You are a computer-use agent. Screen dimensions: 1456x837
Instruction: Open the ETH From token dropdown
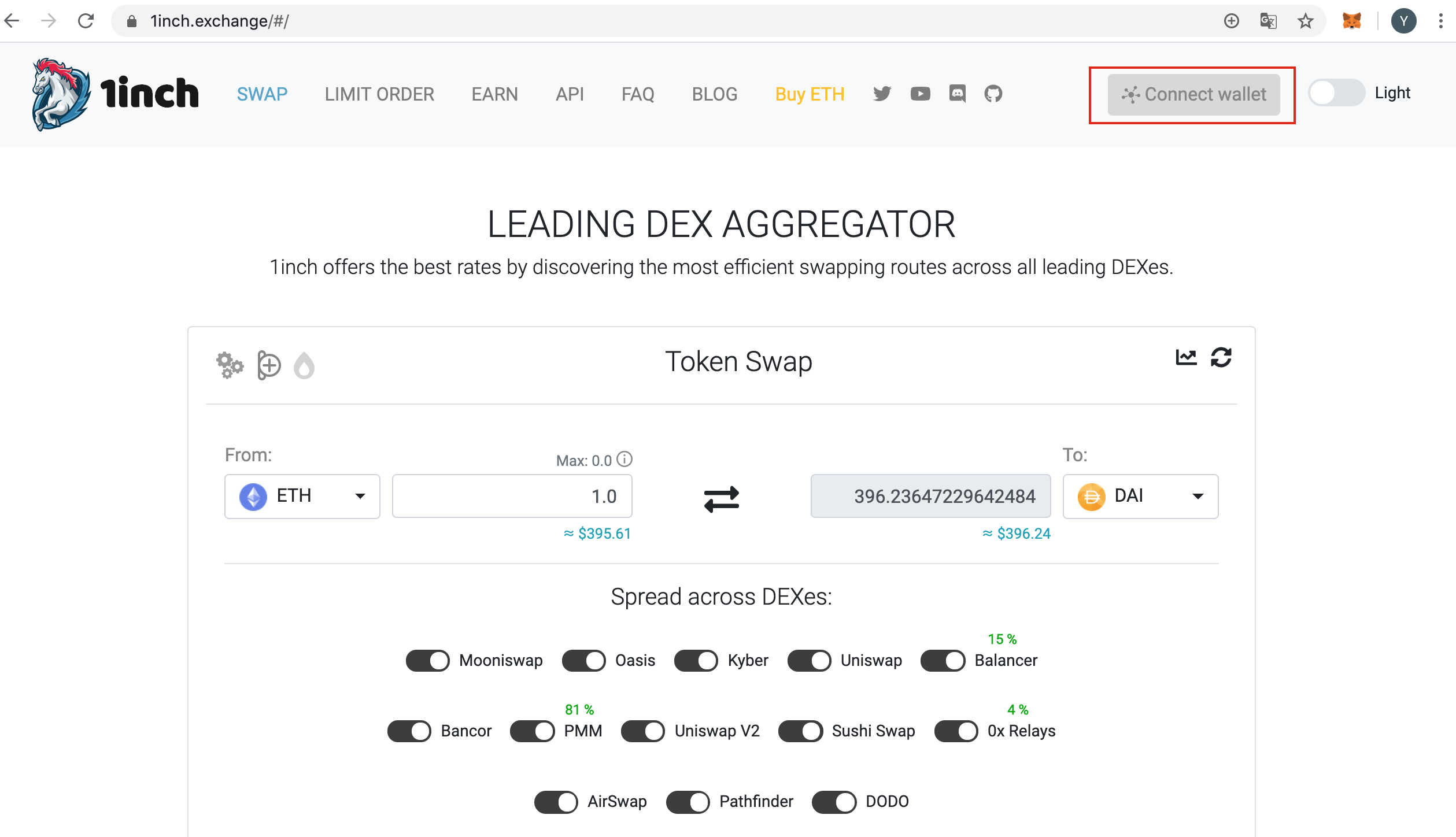pos(302,497)
